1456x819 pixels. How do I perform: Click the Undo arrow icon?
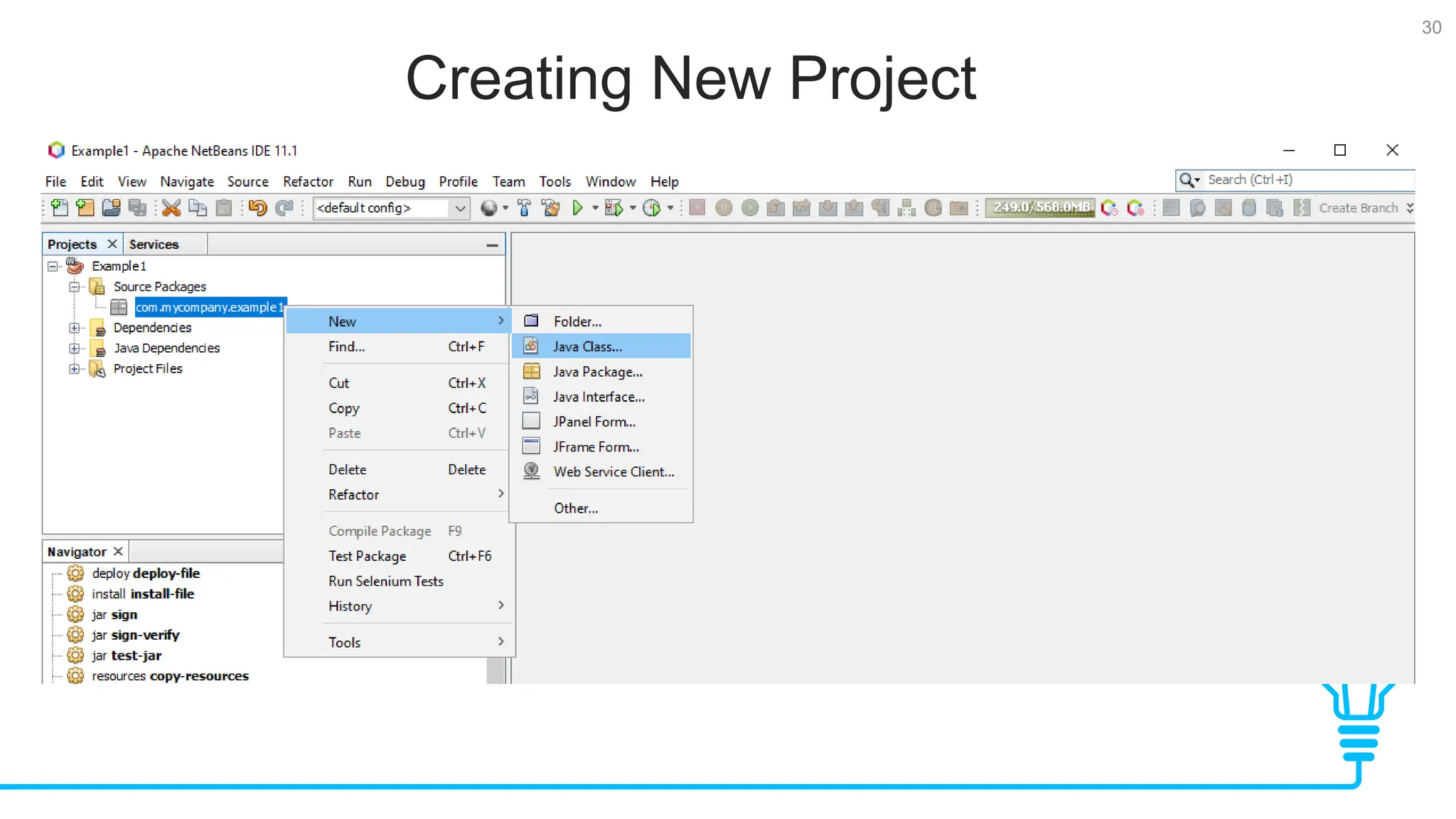click(257, 208)
